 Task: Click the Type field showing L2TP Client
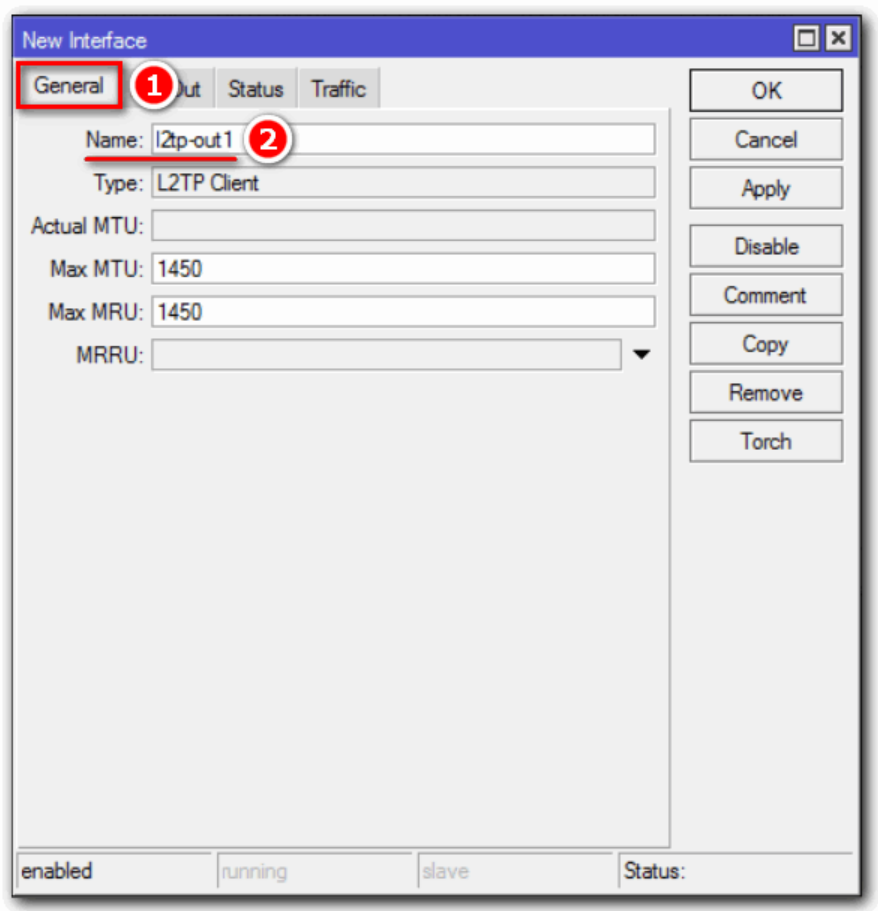[403, 183]
